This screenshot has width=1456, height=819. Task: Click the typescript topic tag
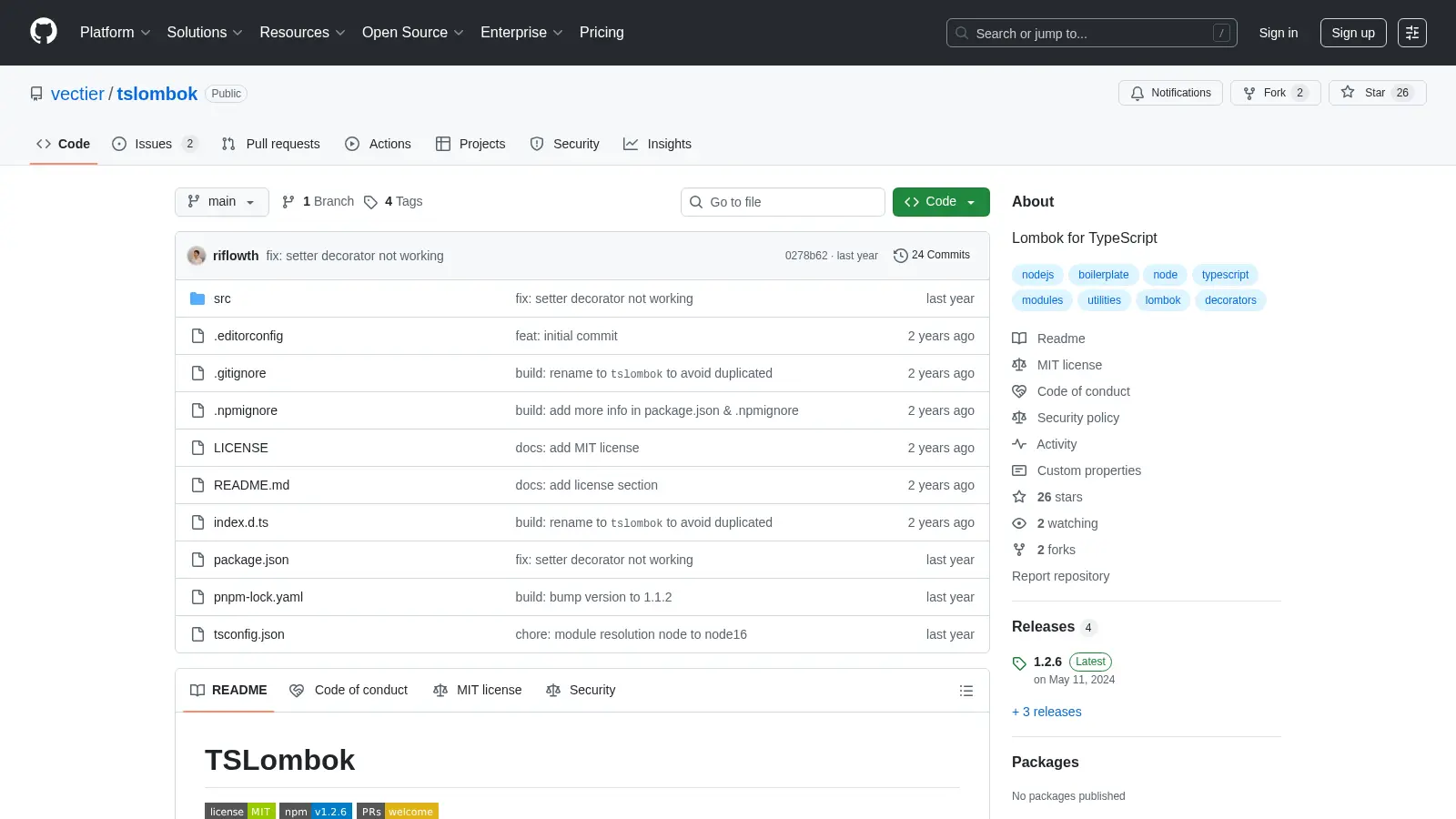tap(1225, 275)
